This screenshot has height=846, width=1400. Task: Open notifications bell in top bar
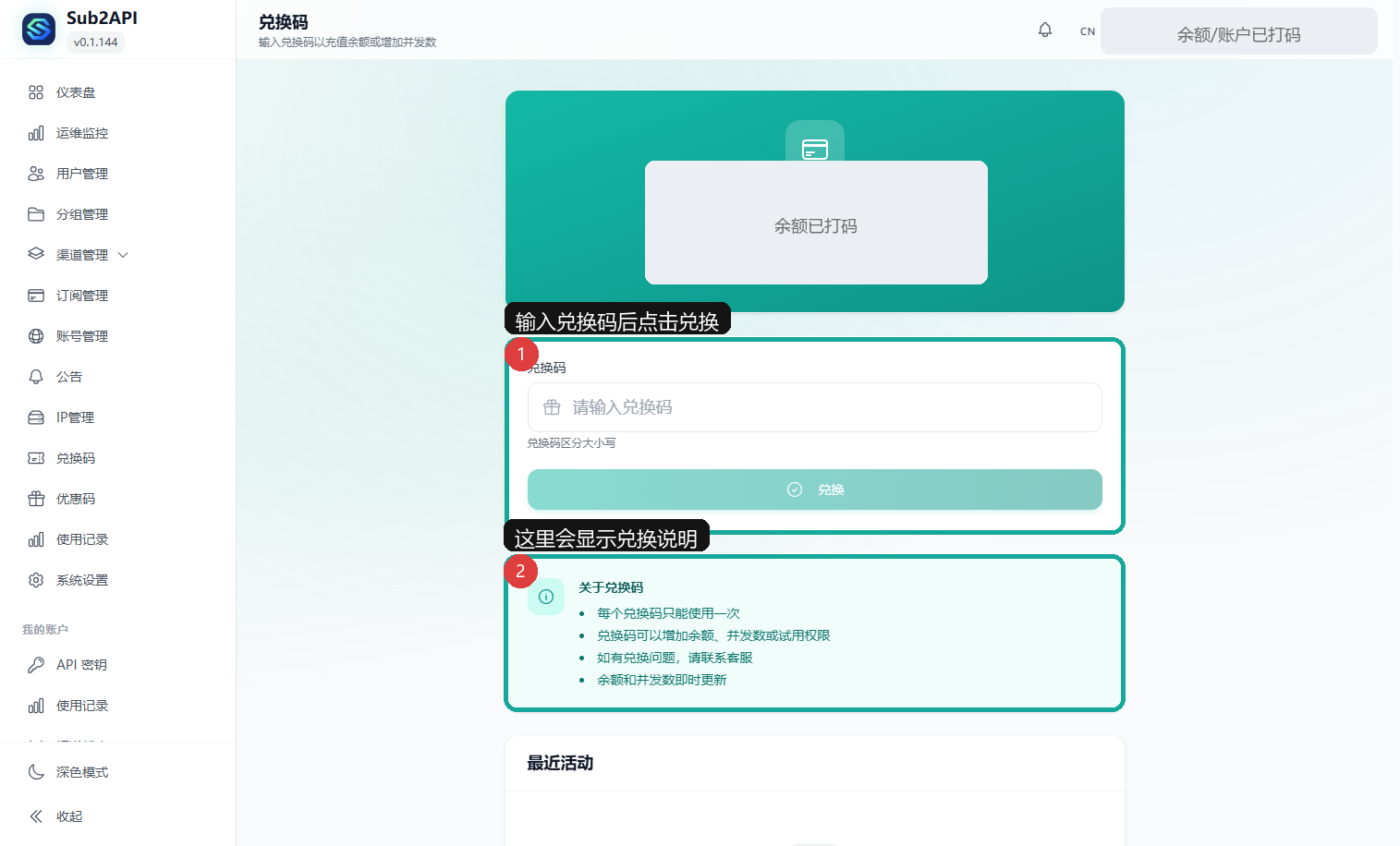(1045, 30)
